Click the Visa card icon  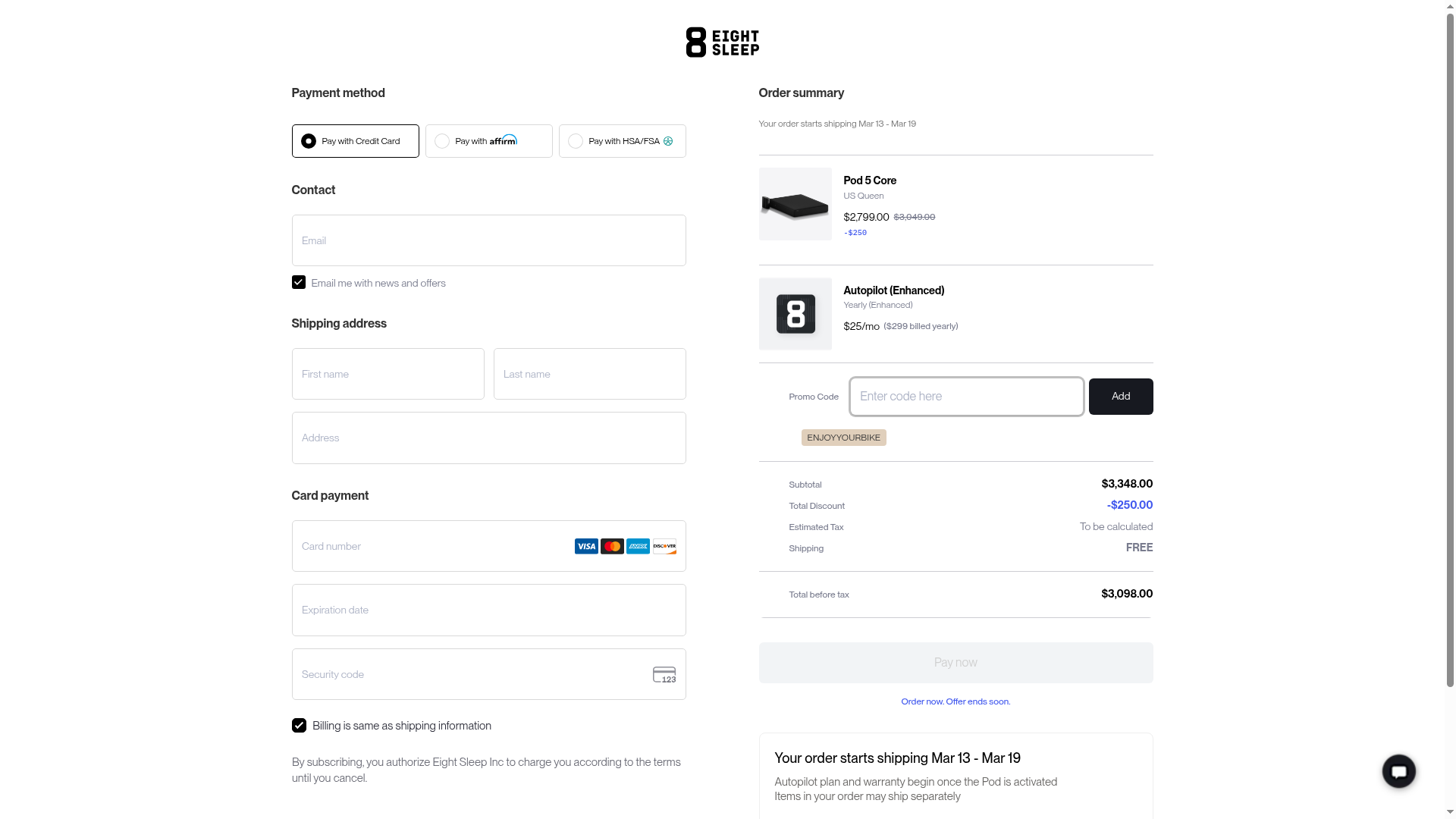tap(586, 546)
